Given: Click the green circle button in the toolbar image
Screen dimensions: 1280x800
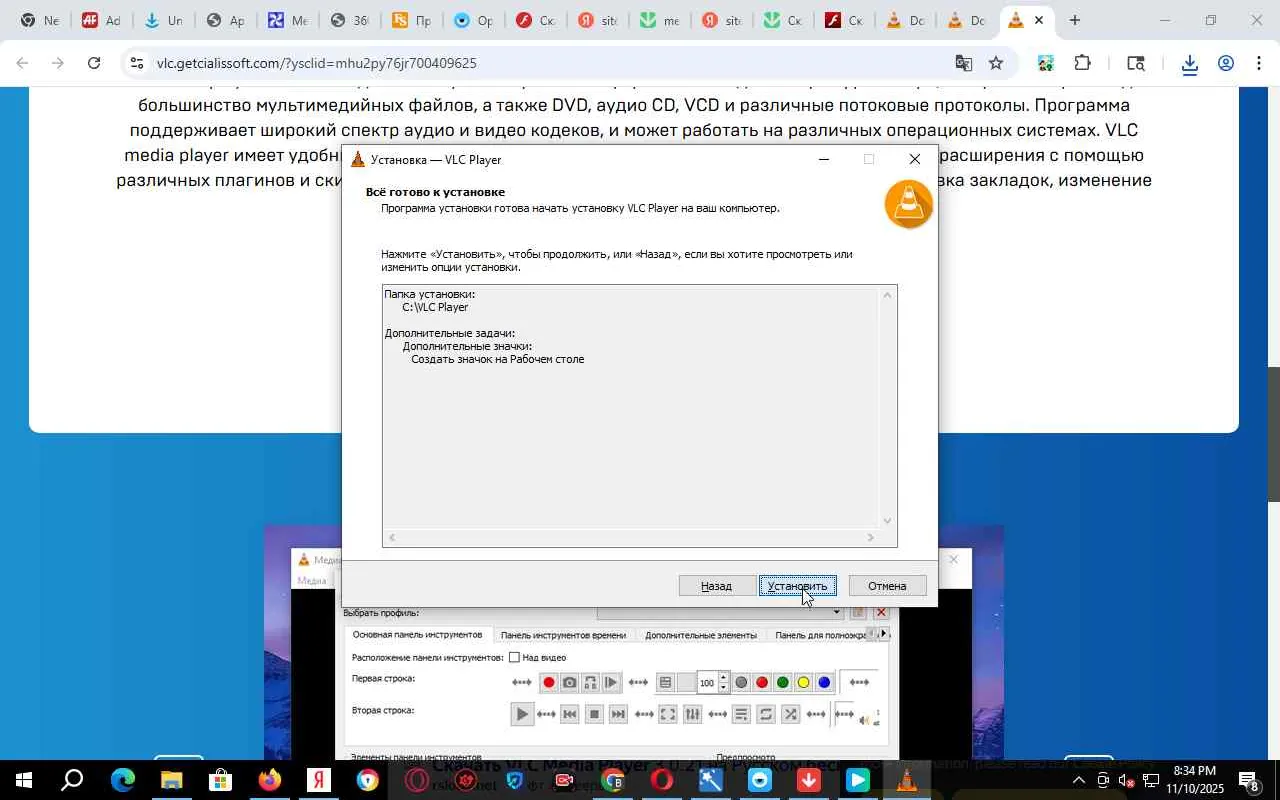Looking at the screenshot, I should [782, 683].
